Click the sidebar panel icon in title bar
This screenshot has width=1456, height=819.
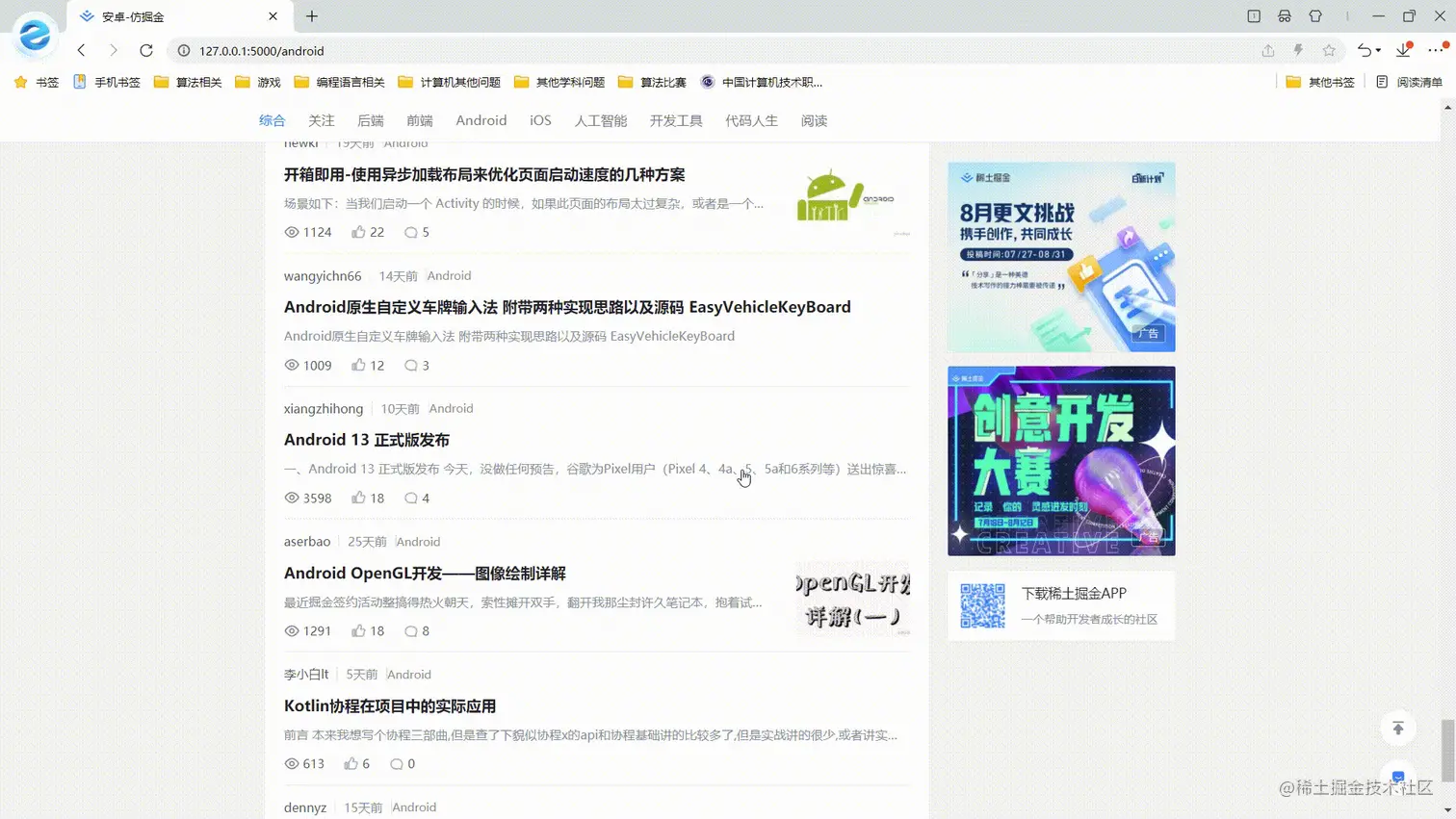(1254, 16)
